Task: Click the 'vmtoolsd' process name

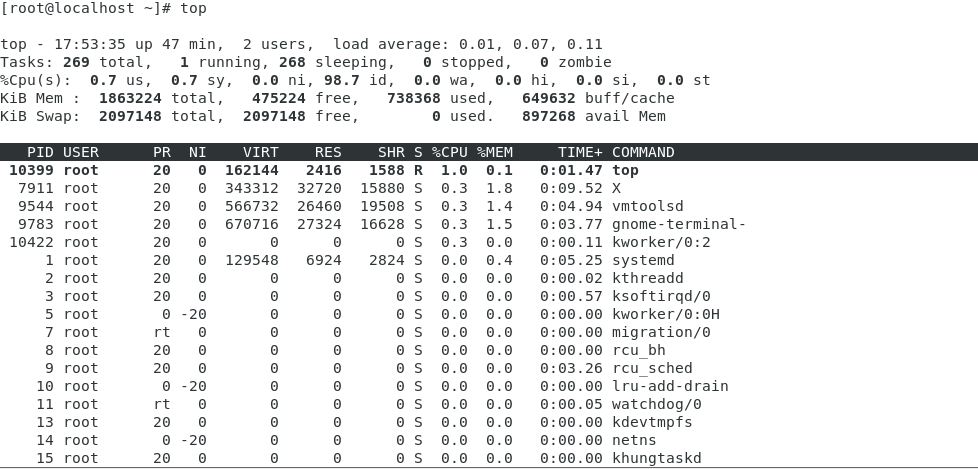Action: coord(648,206)
